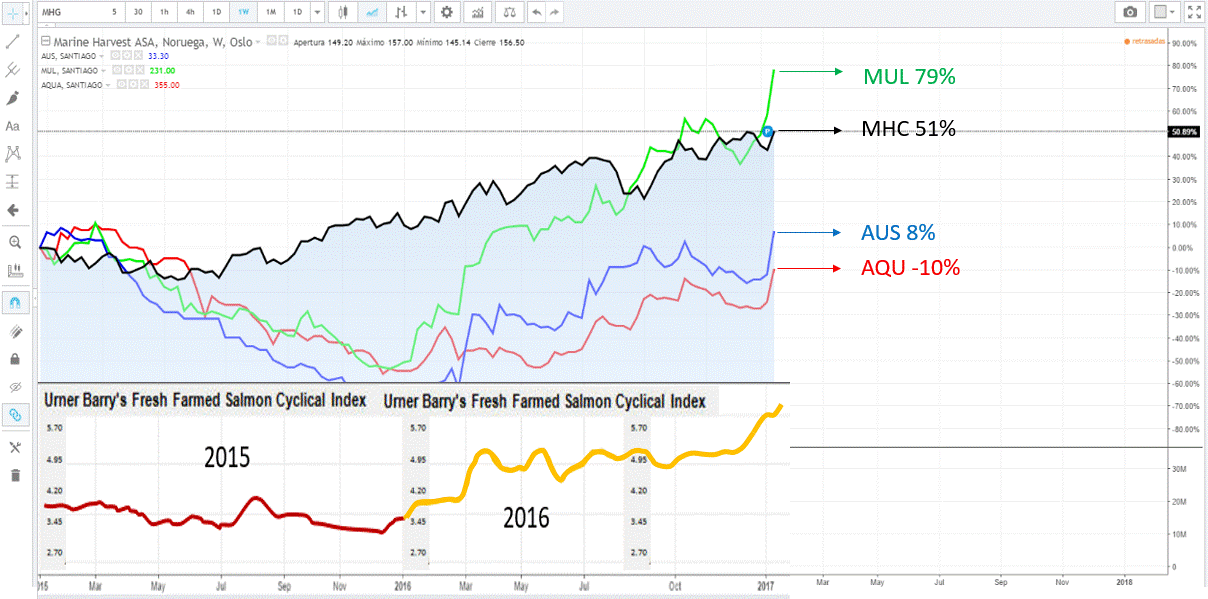Select the 1D interval beside 1M

(295, 13)
